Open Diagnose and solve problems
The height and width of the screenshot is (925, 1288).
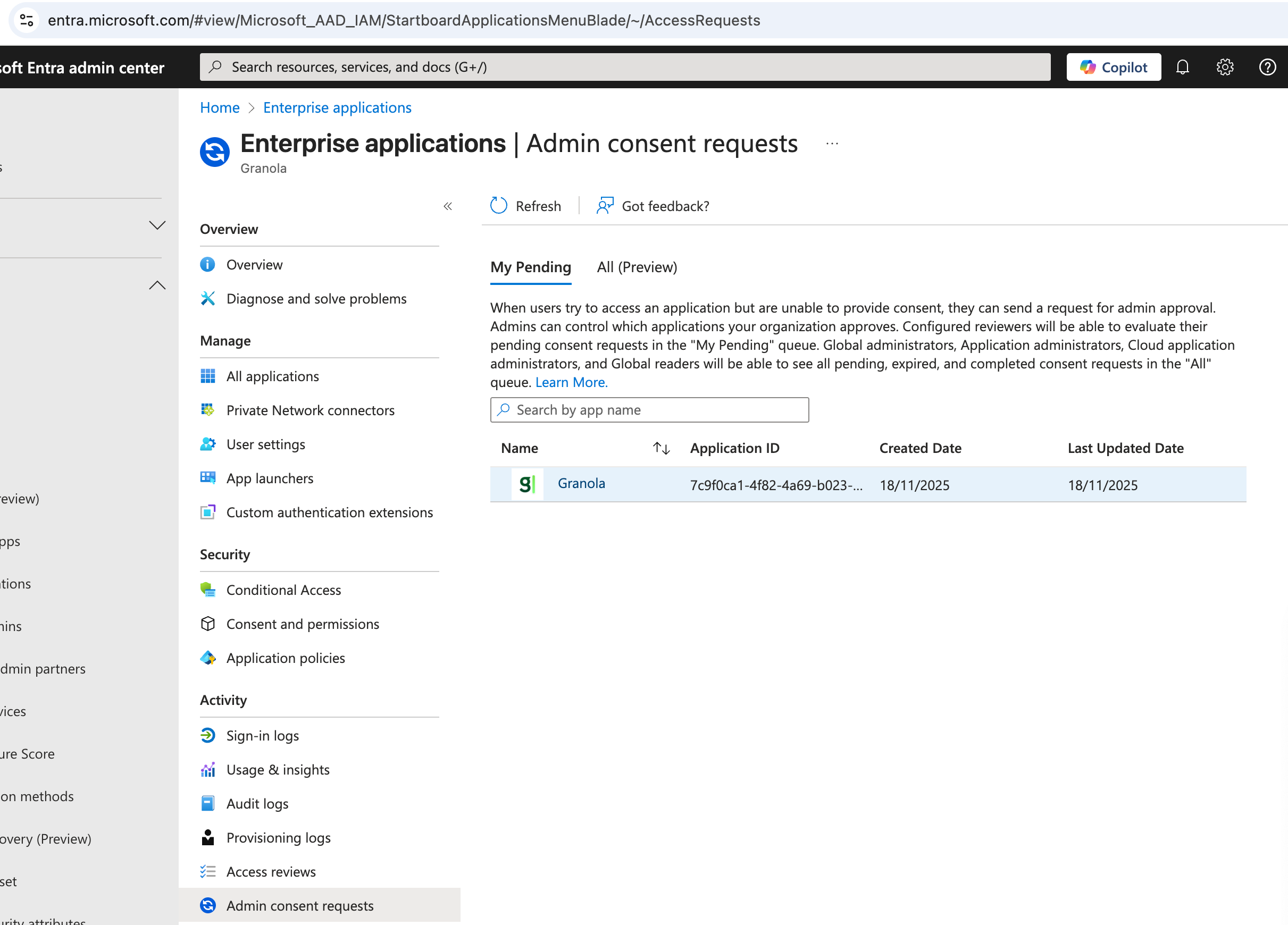[316, 299]
